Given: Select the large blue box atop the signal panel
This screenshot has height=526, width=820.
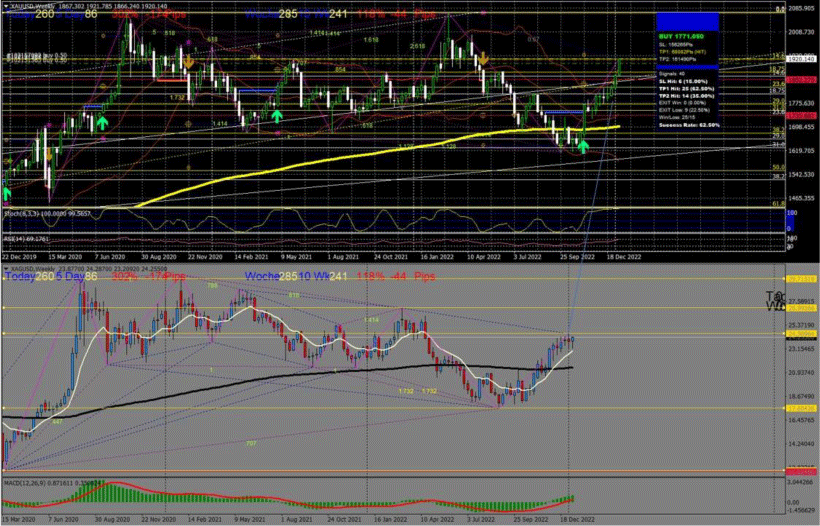Looking at the screenshot, I should coord(687,20).
